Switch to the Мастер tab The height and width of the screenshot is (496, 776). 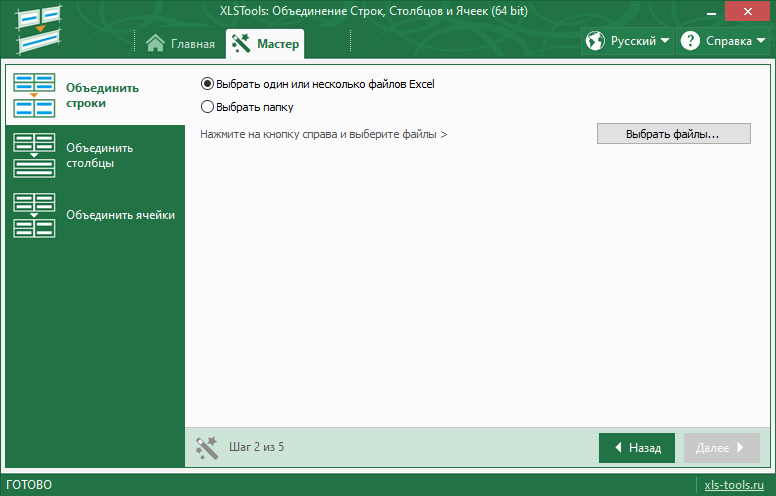pyautogui.click(x=266, y=44)
